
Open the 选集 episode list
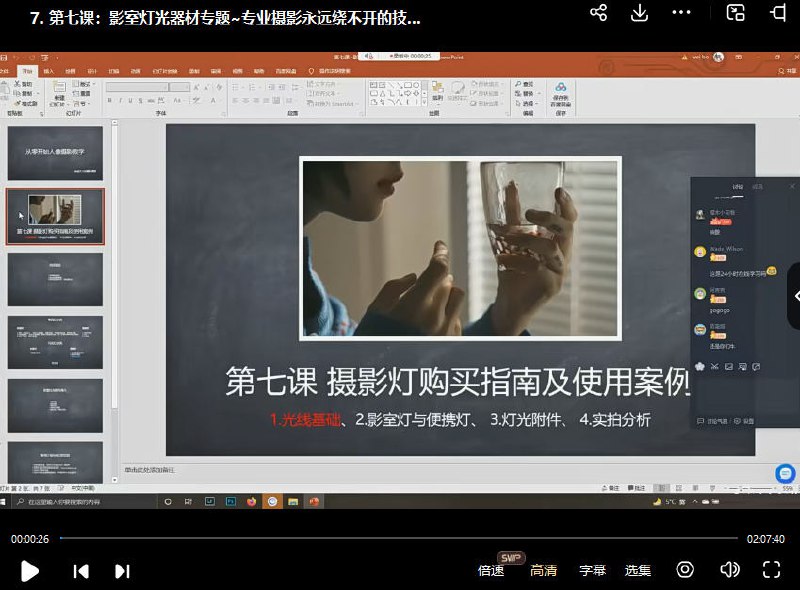[x=638, y=571]
